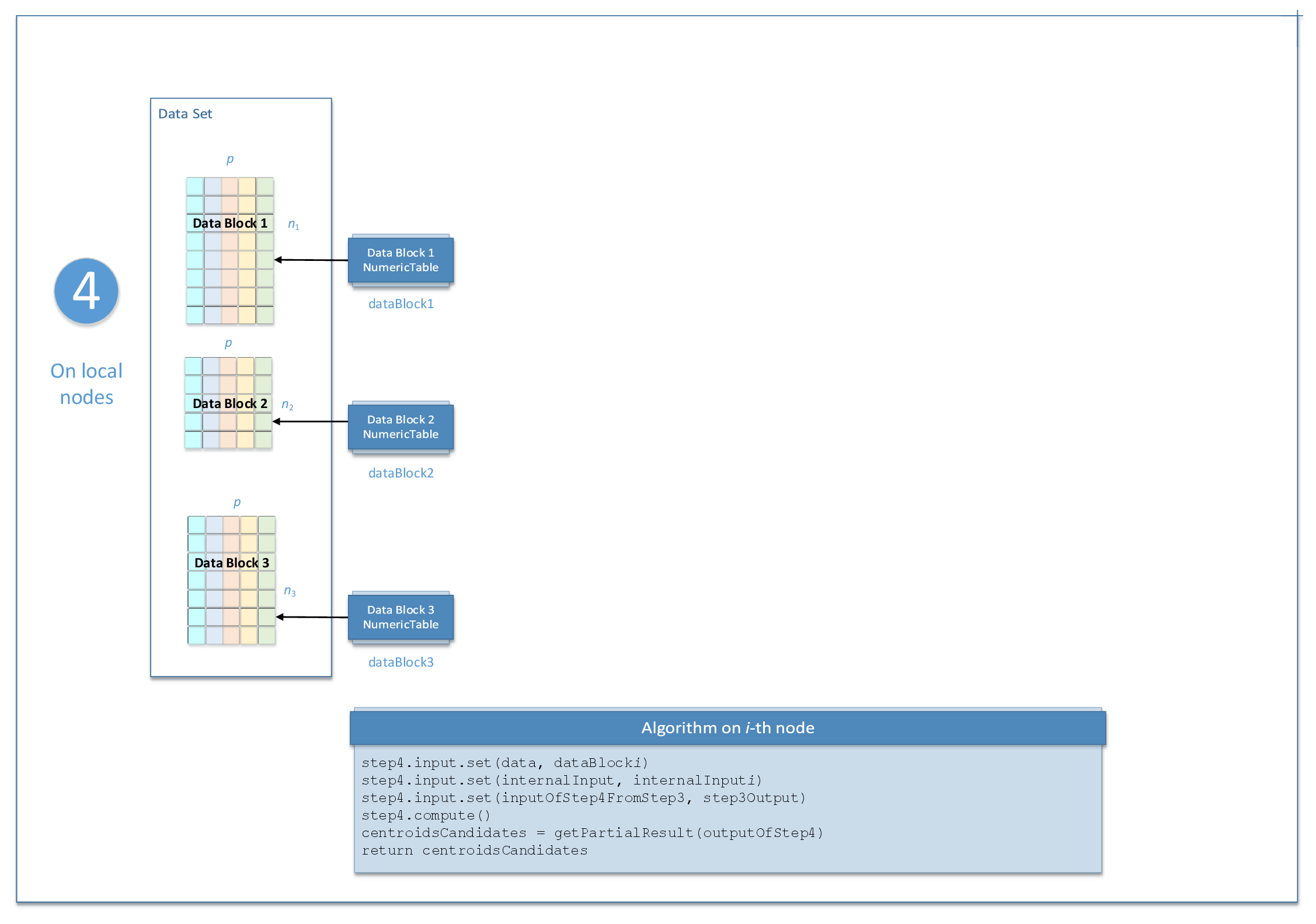Click the n1 row count label
Image resolution: width=1316 pixels, height=924 pixels.
pyautogui.click(x=293, y=225)
